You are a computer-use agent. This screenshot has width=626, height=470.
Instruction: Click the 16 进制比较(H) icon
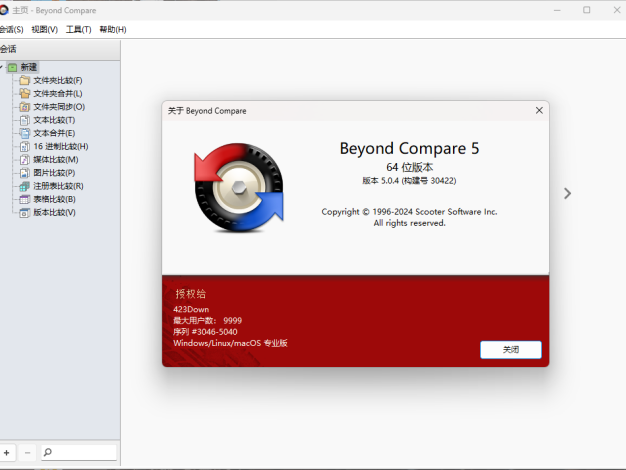(24, 146)
